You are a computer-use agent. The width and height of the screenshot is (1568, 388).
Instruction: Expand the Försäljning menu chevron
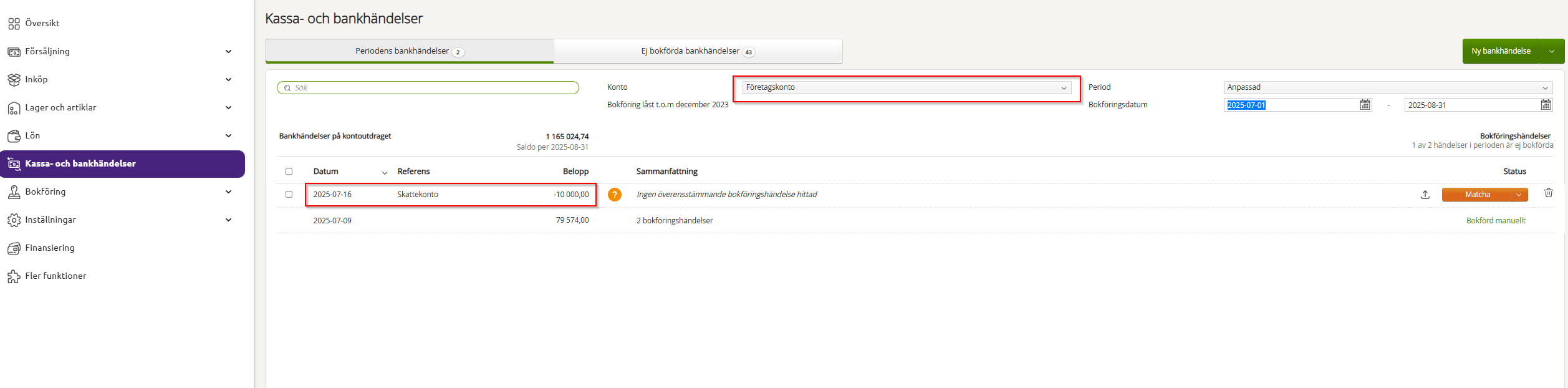(x=228, y=52)
